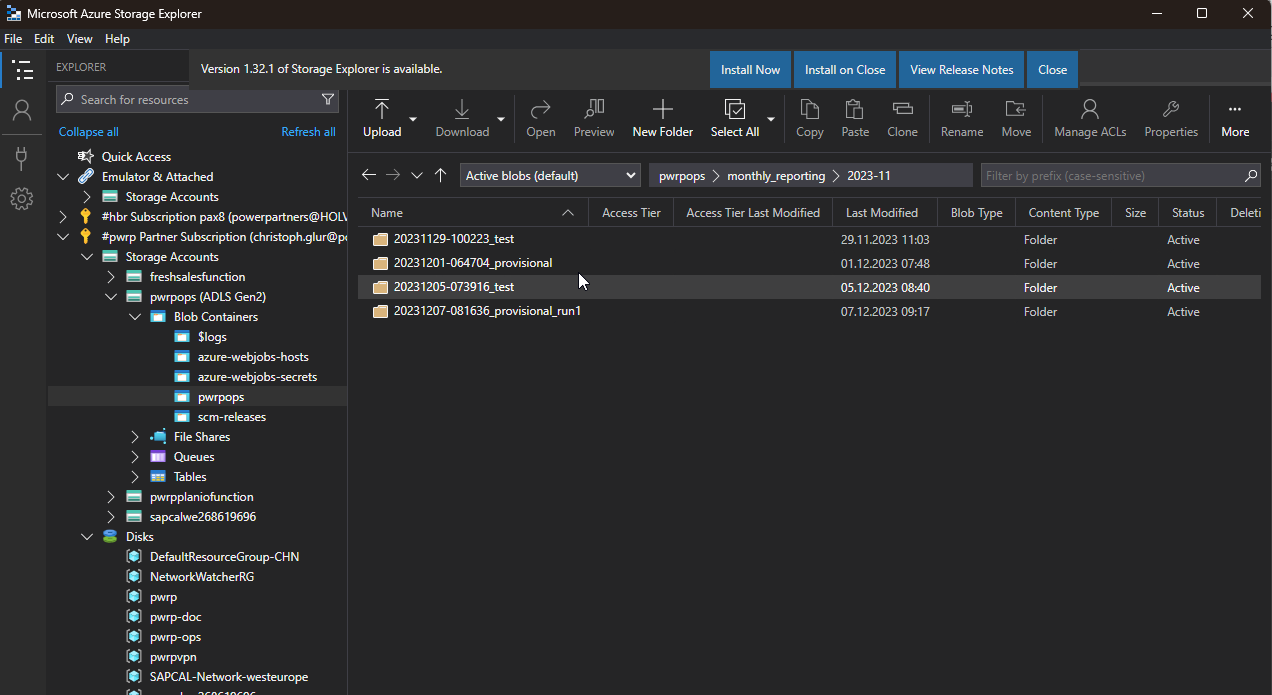This screenshot has width=1272, height=695.
Task: Click the Move toolbar icon
Action: 1016,119
